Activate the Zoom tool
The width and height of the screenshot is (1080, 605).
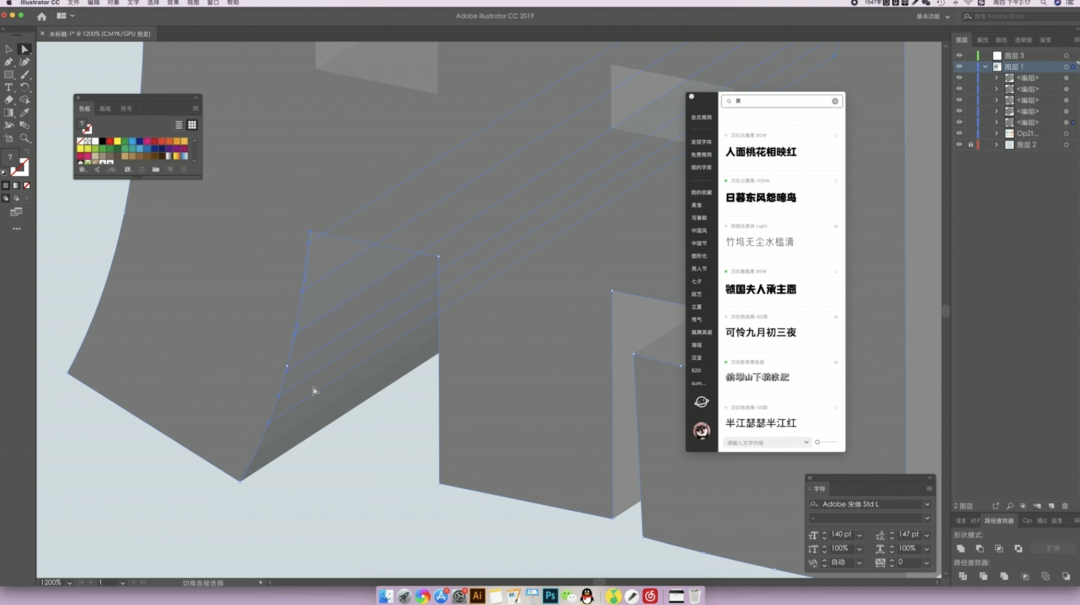click(x=25, y=139)
